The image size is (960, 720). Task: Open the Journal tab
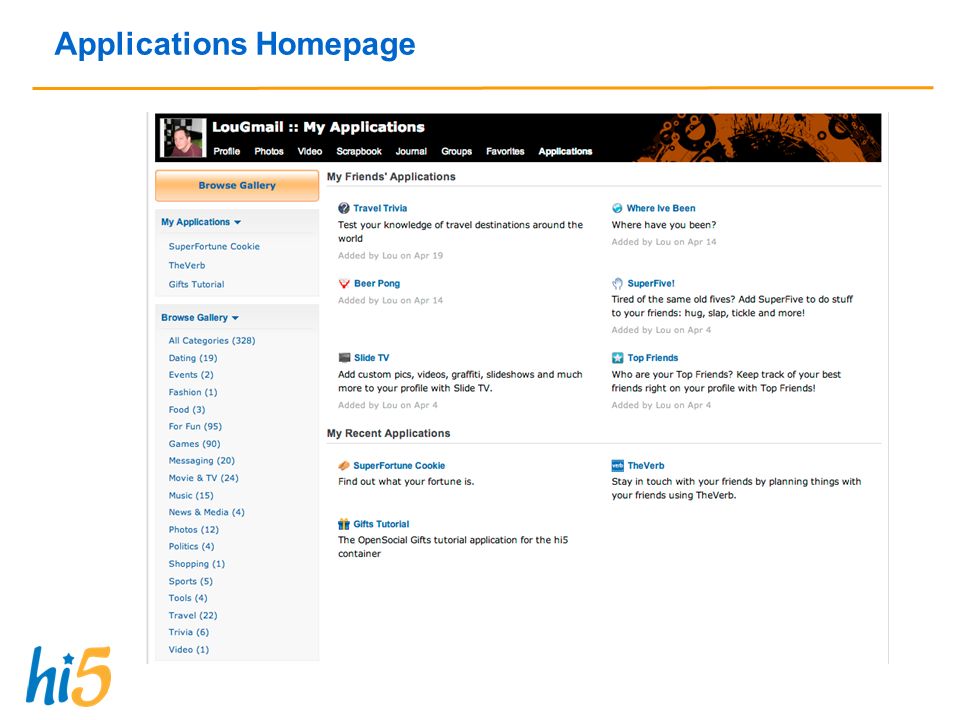tap(411, 151)
